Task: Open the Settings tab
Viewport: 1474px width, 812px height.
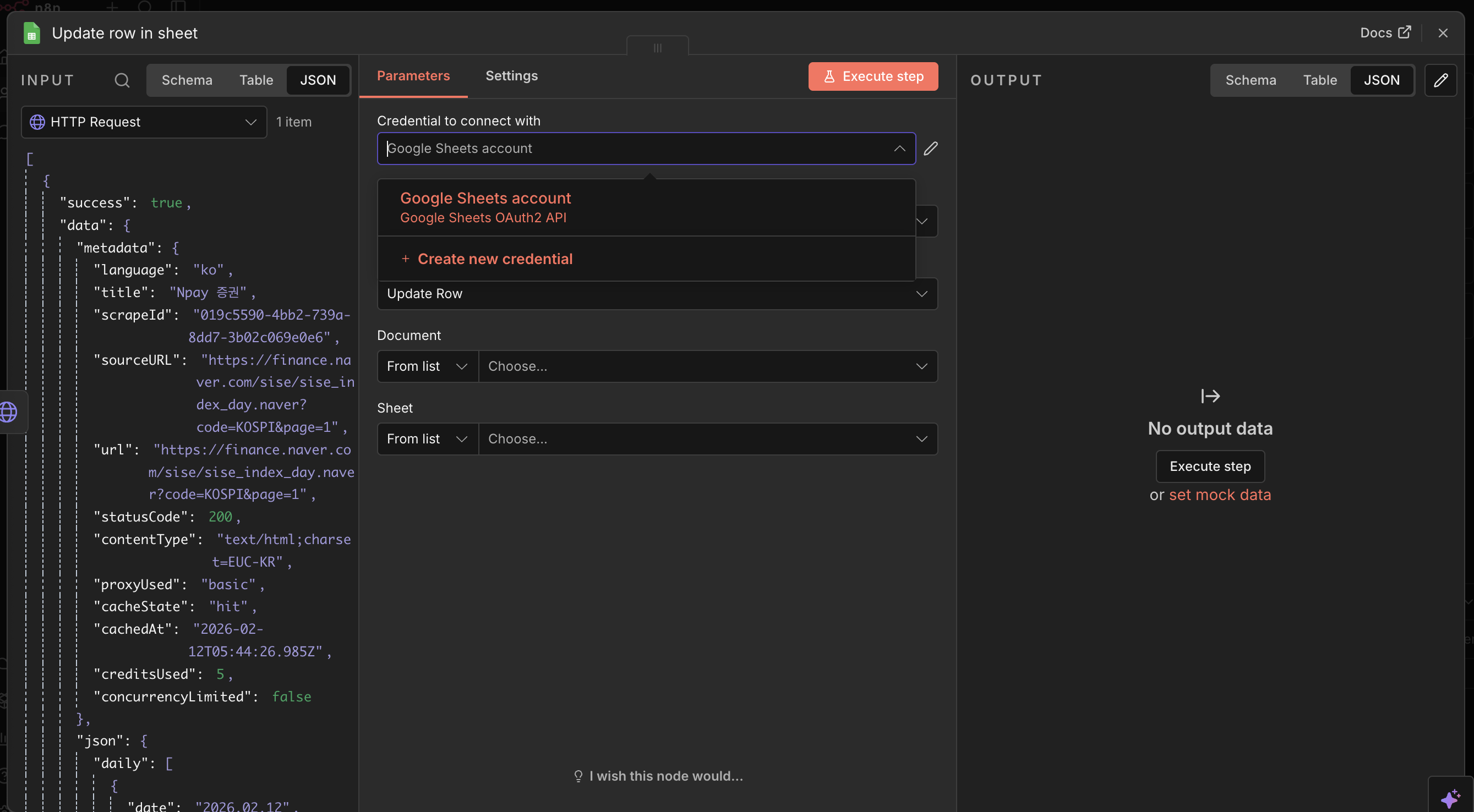Action: click(x=511, y=75)
